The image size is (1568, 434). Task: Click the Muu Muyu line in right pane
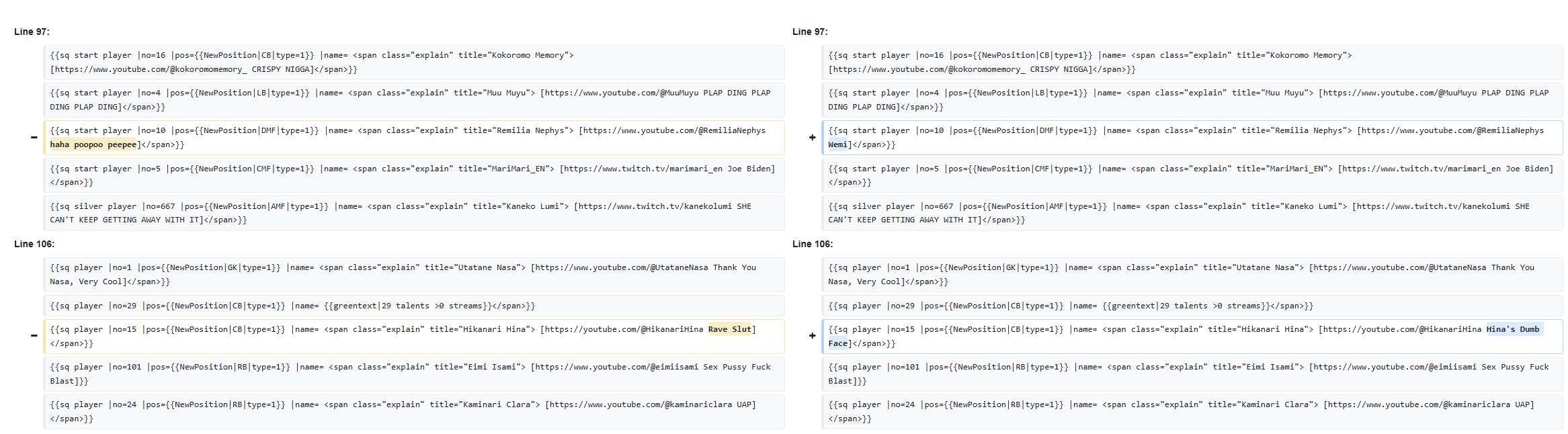1192,100
